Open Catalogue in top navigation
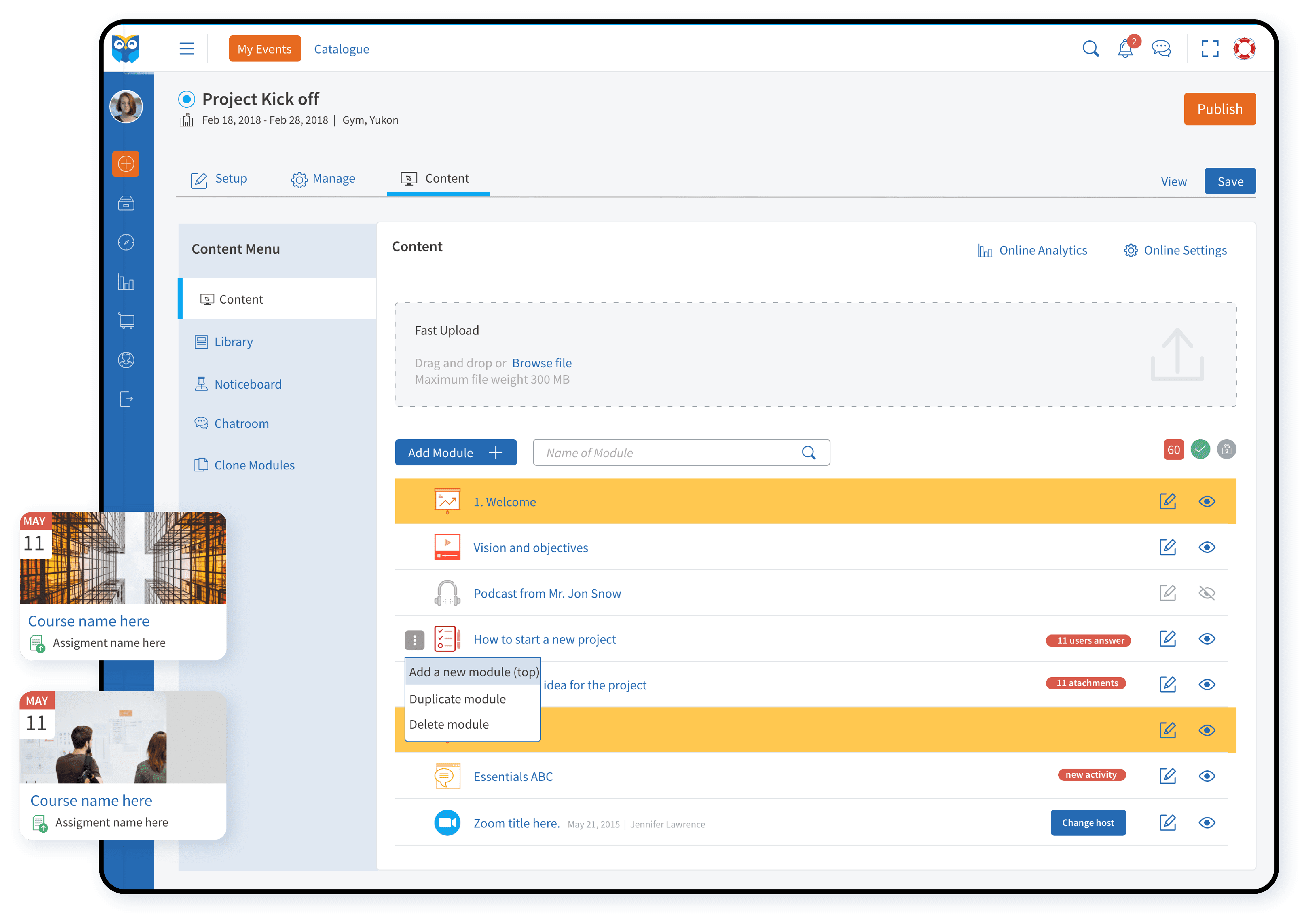1309x924 pixels. click(x=341, y=49)
